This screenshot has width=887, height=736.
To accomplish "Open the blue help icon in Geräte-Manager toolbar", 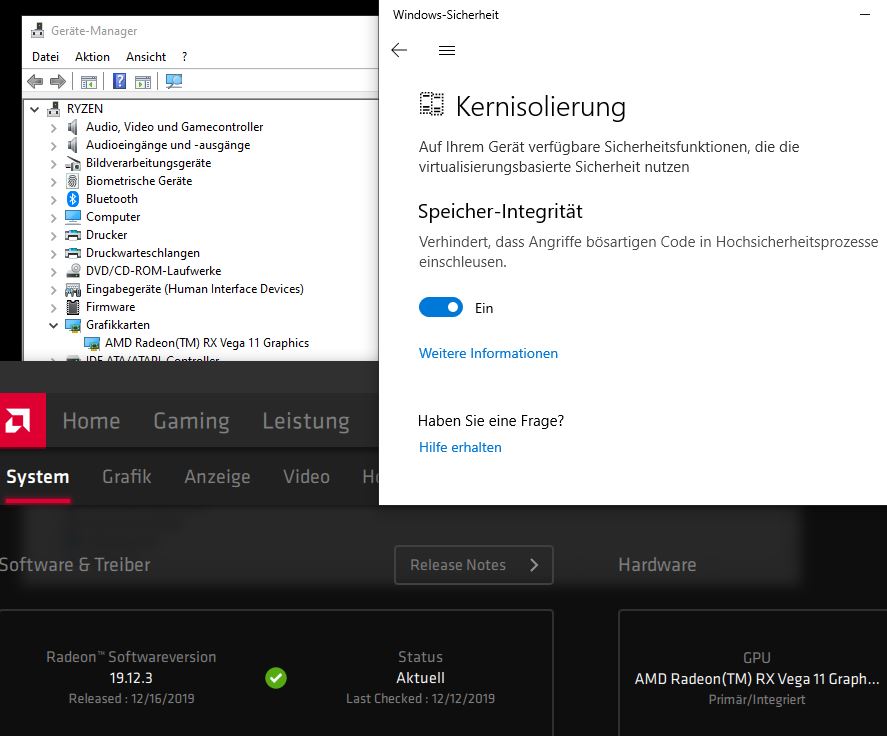I will (x=119, y=81).
